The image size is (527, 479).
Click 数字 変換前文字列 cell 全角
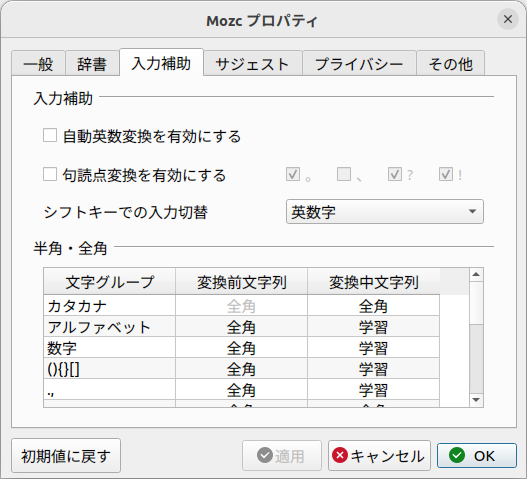point(241,348)
